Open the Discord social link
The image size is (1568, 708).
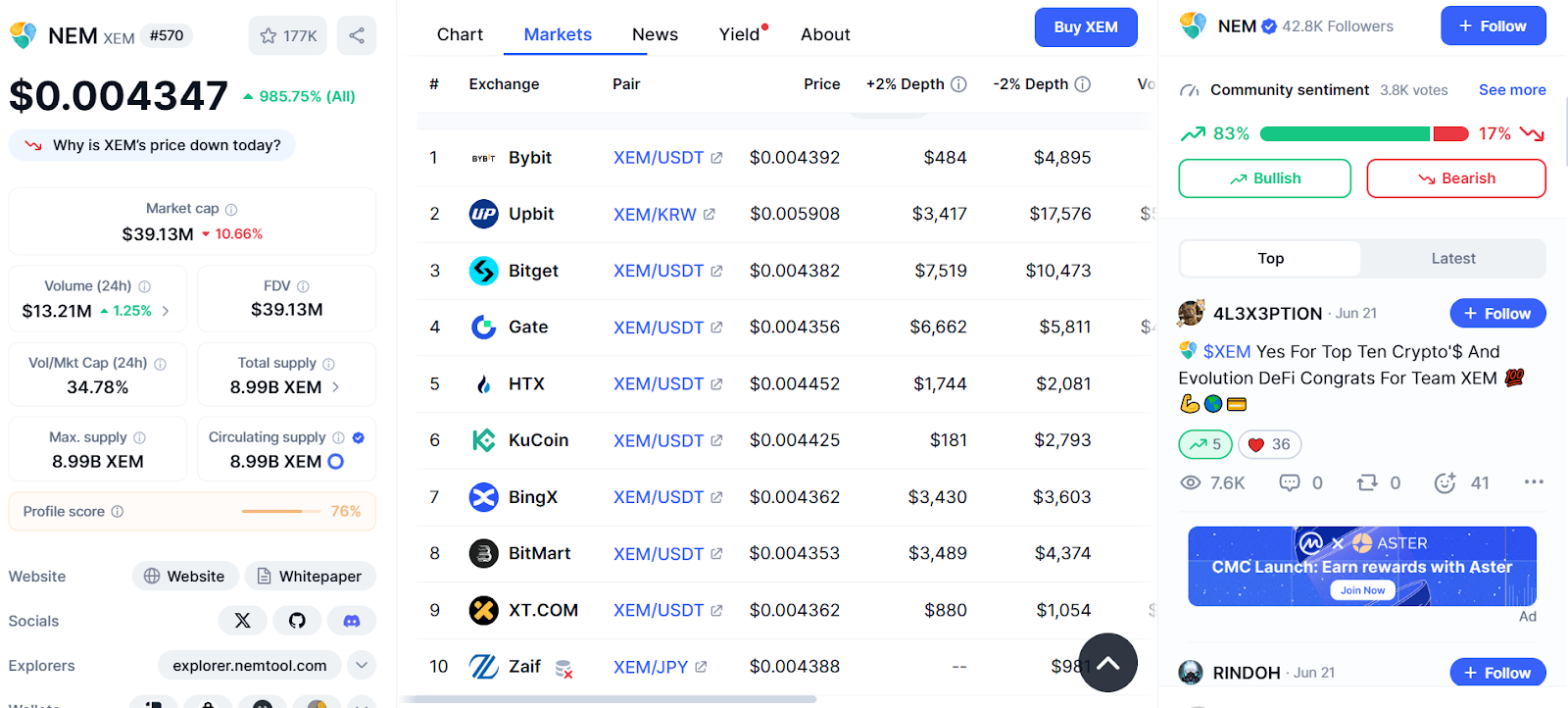pos(352,621)
